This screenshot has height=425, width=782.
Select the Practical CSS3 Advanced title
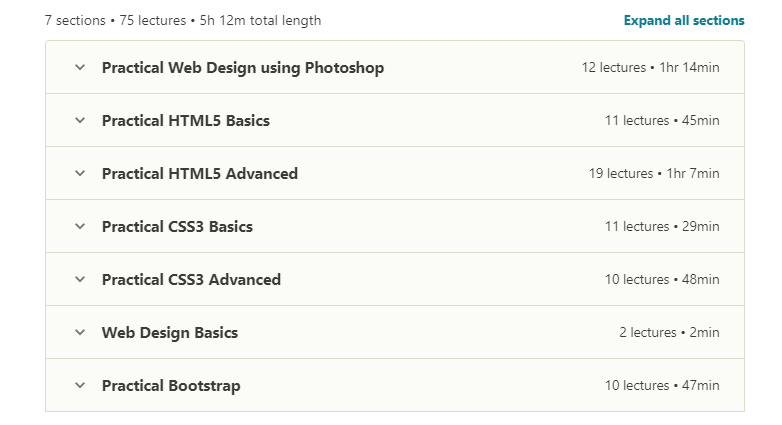pyautogui.click(x=191, y=279)
